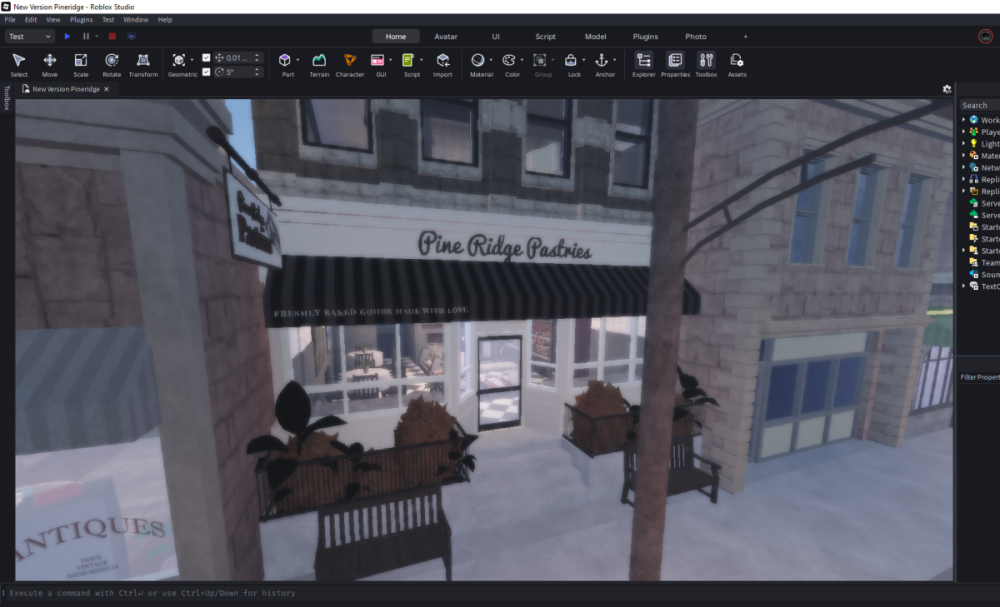Activate the Select tool
Image resolution: width=1000 pixels, height=607 pixels.
[x=18, y=64]
